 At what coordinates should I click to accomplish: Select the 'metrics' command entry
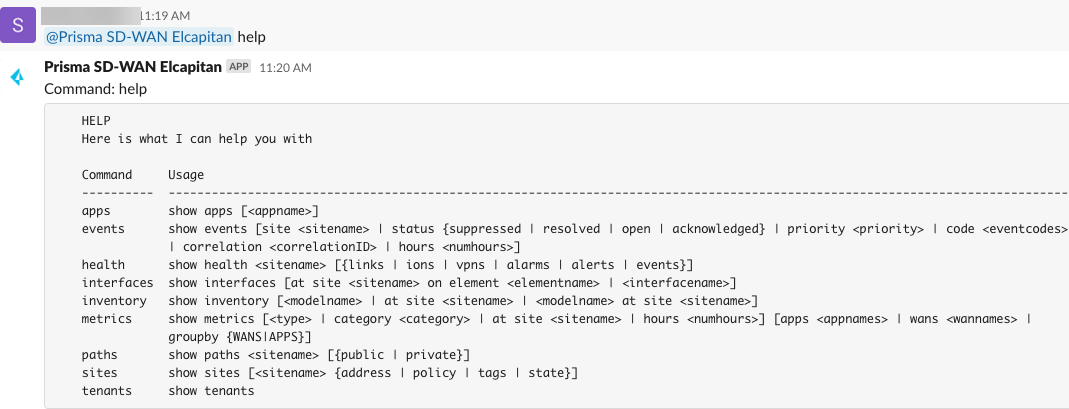pos(107,319)
